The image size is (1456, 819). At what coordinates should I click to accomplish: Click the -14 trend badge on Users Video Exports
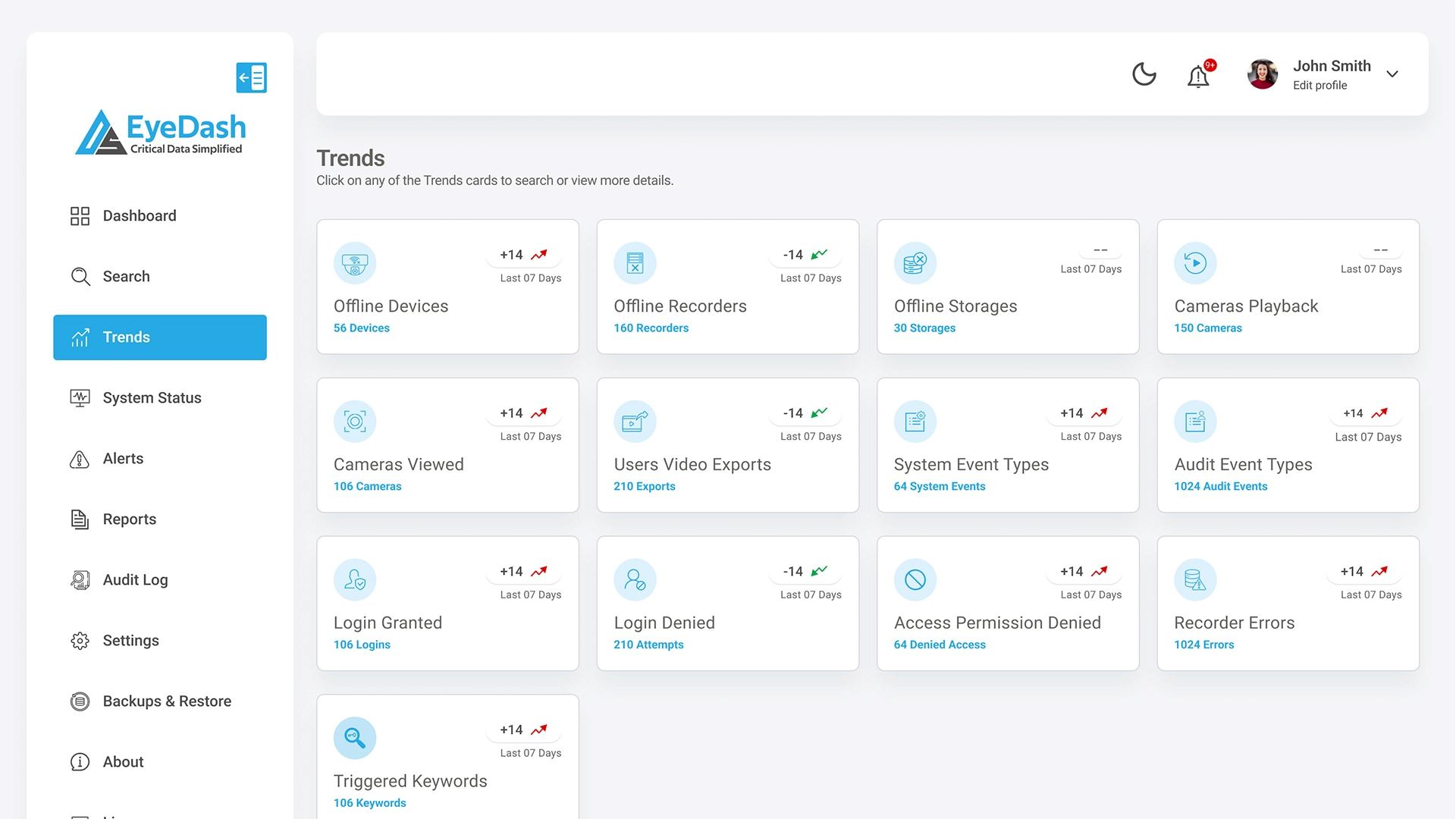(x=805, y=413)
